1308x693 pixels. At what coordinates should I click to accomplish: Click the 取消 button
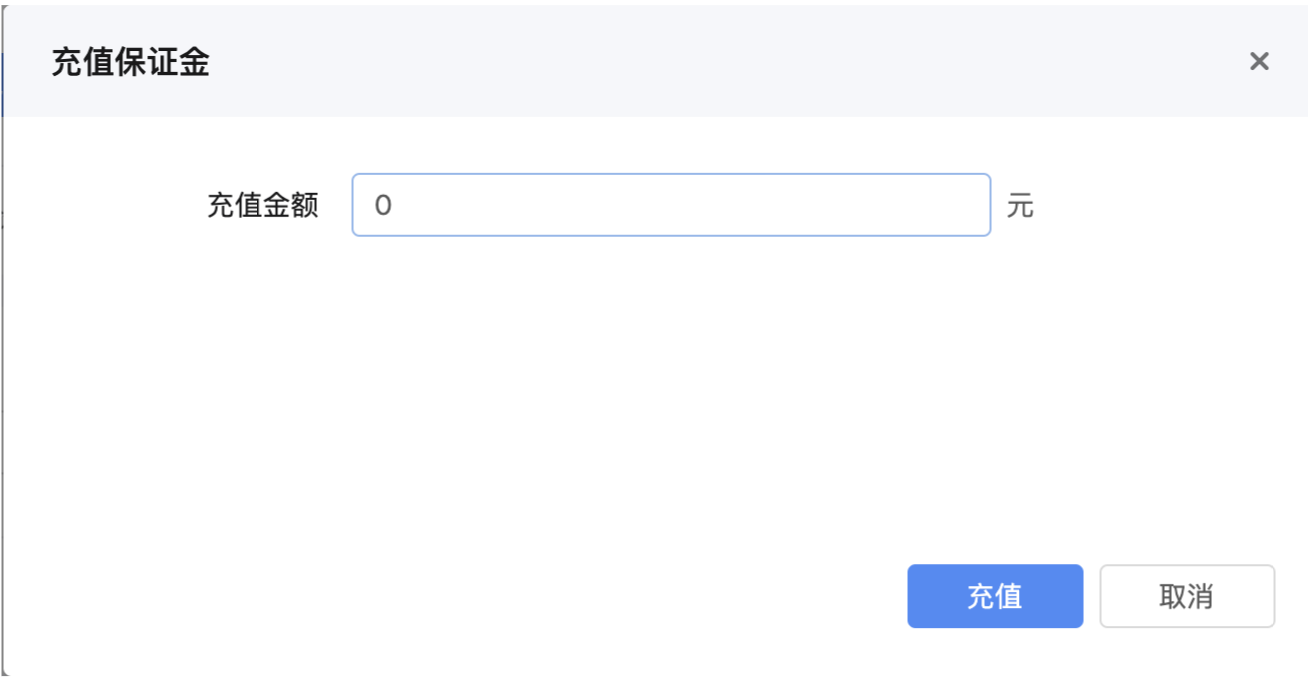click(x=1187, y=597)
